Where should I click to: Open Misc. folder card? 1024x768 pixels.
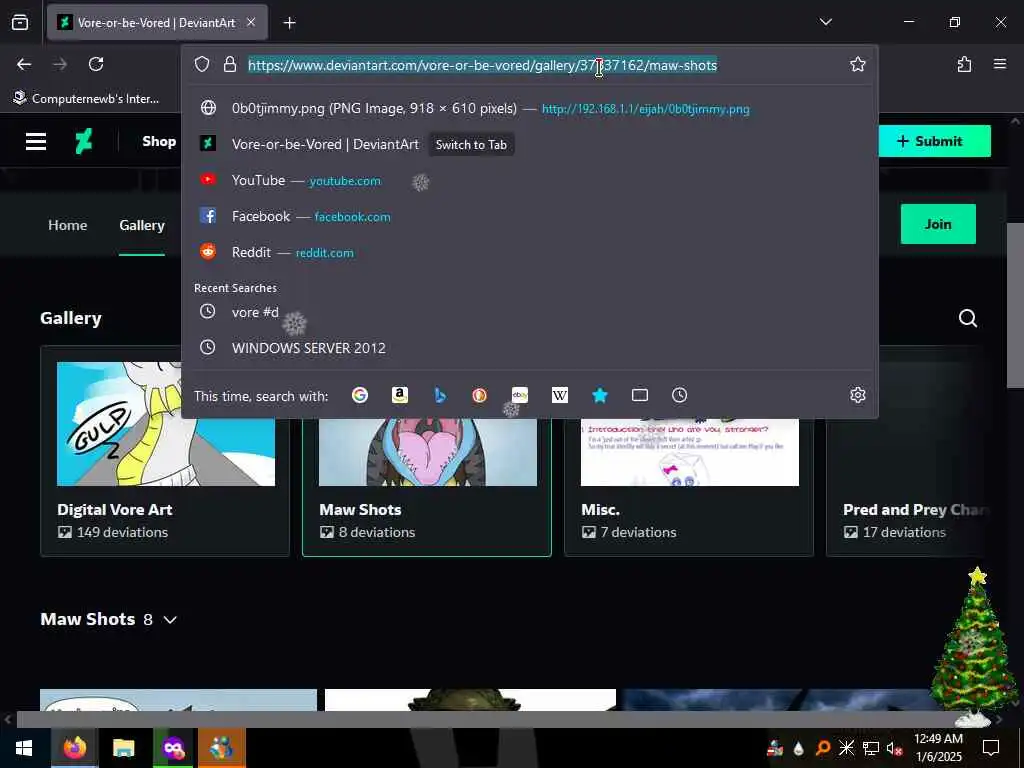click(x=689, y=451)
